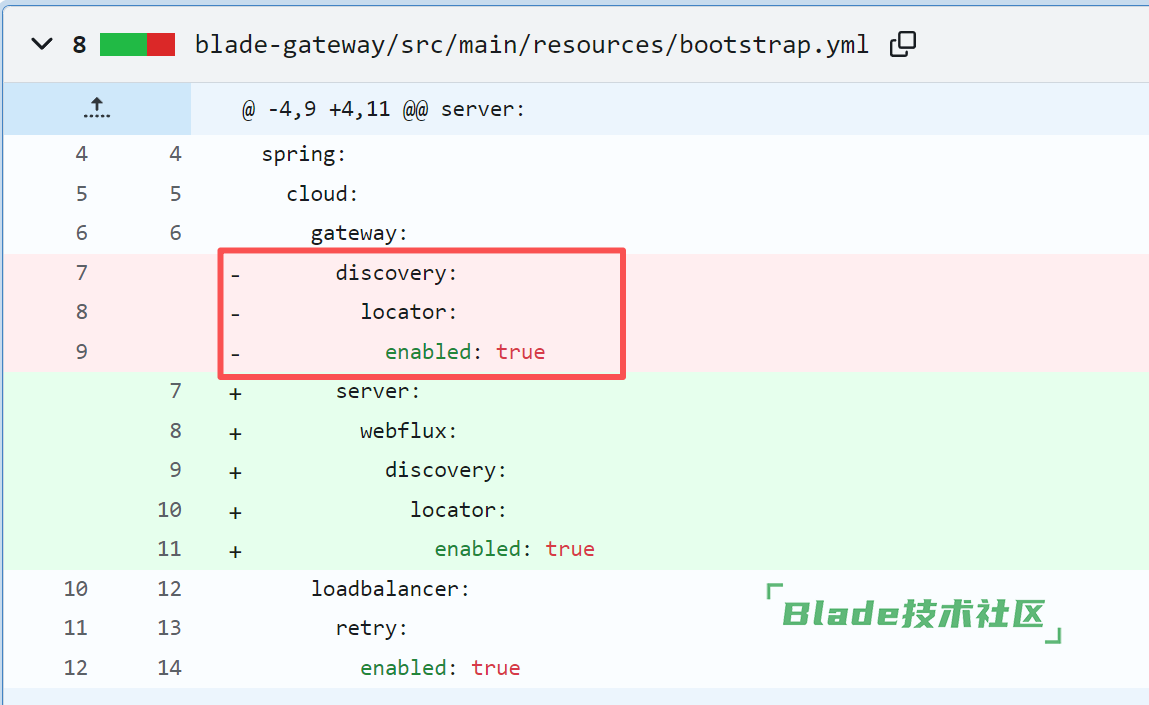
Task: Copy the bootstrap.yml file path
Action: (903, 45)
